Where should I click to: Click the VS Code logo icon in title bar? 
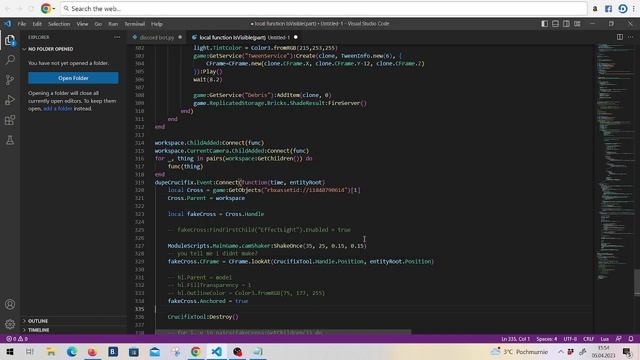pyautogui.click(x=7, y=24)
